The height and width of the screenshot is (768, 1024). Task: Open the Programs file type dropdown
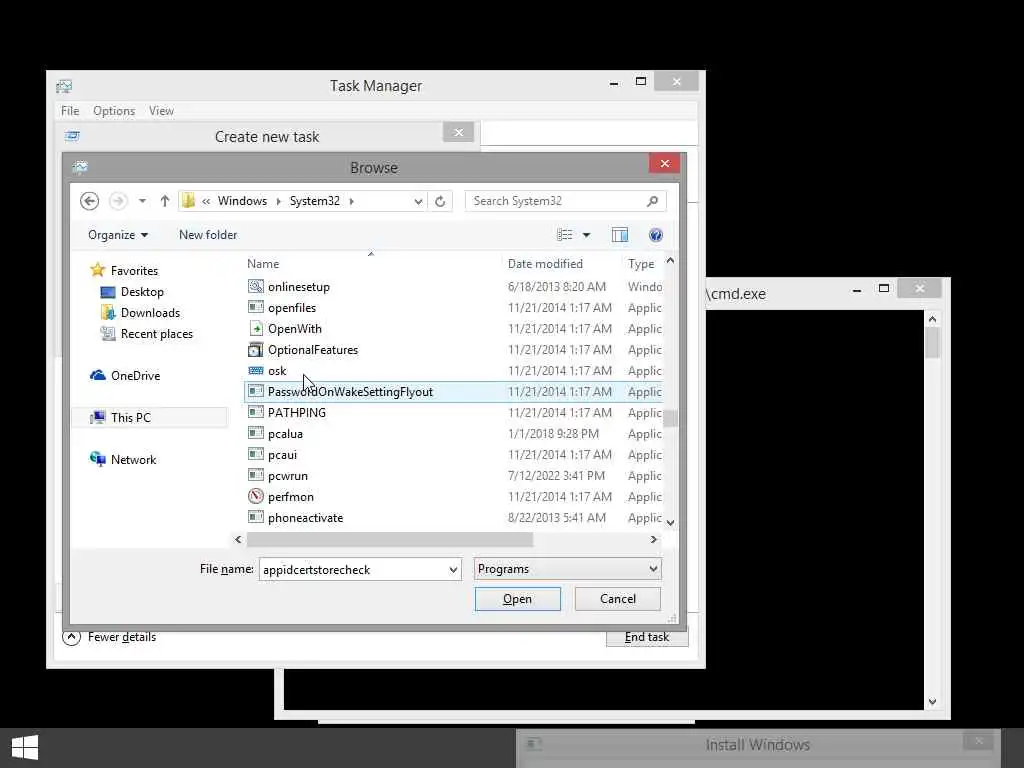coord(567,569)
